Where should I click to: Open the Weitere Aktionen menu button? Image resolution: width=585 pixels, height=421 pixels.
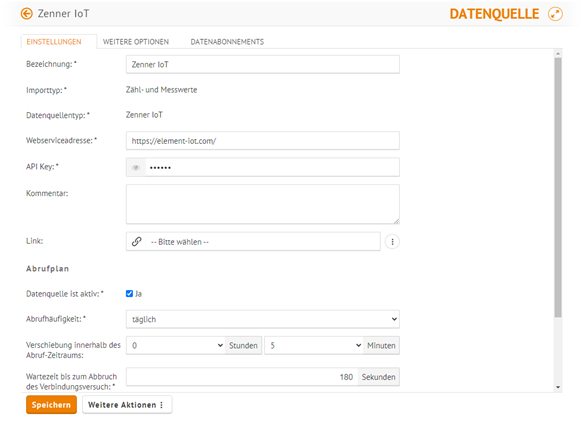coord(127,405)
